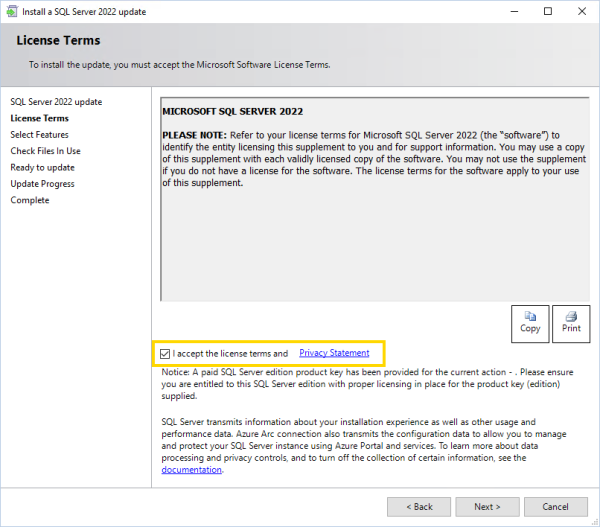Go back with the Back button

[420, 506]
